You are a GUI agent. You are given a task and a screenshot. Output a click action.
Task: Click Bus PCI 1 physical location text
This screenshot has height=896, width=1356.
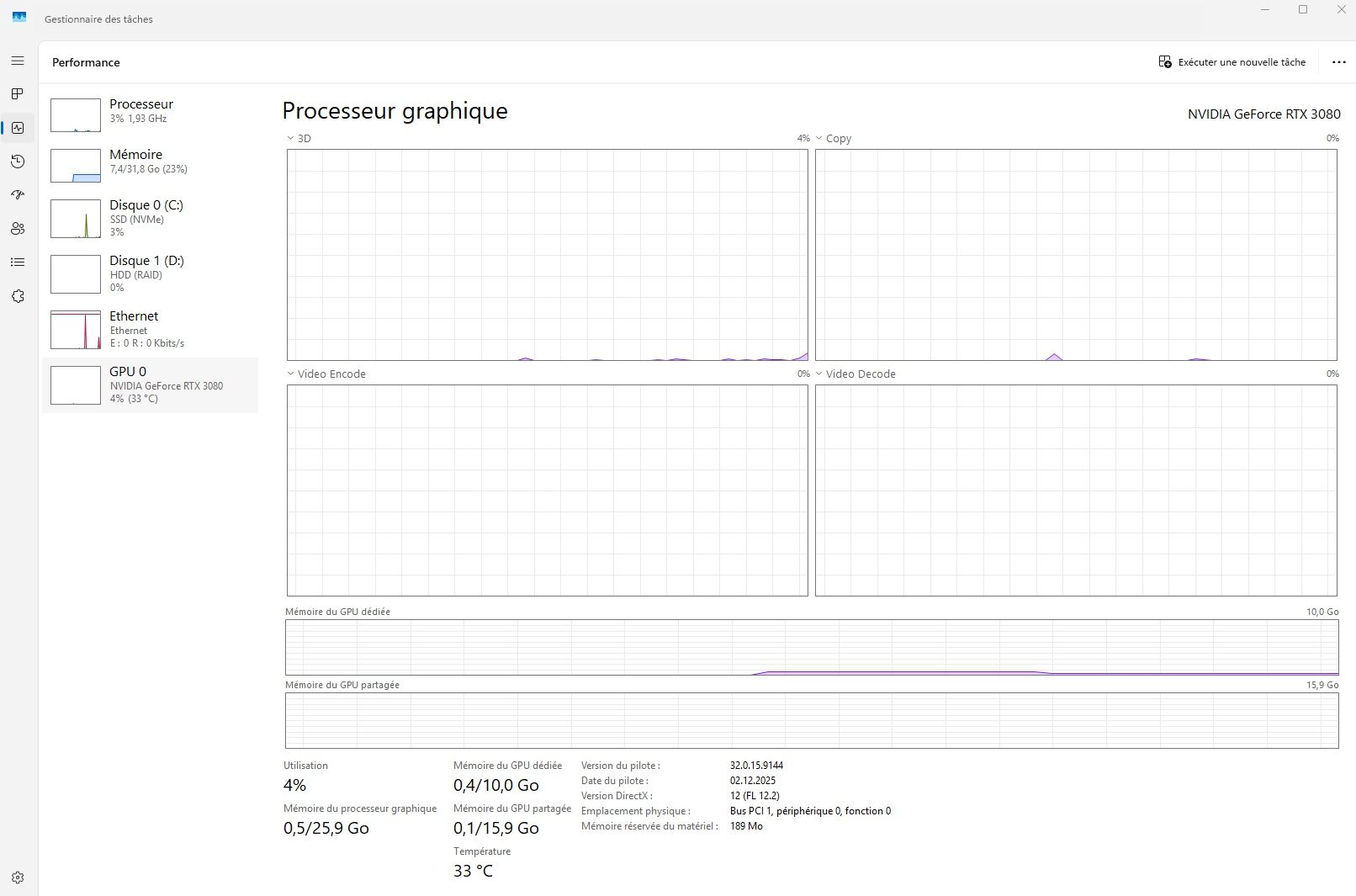coord(810,811)
